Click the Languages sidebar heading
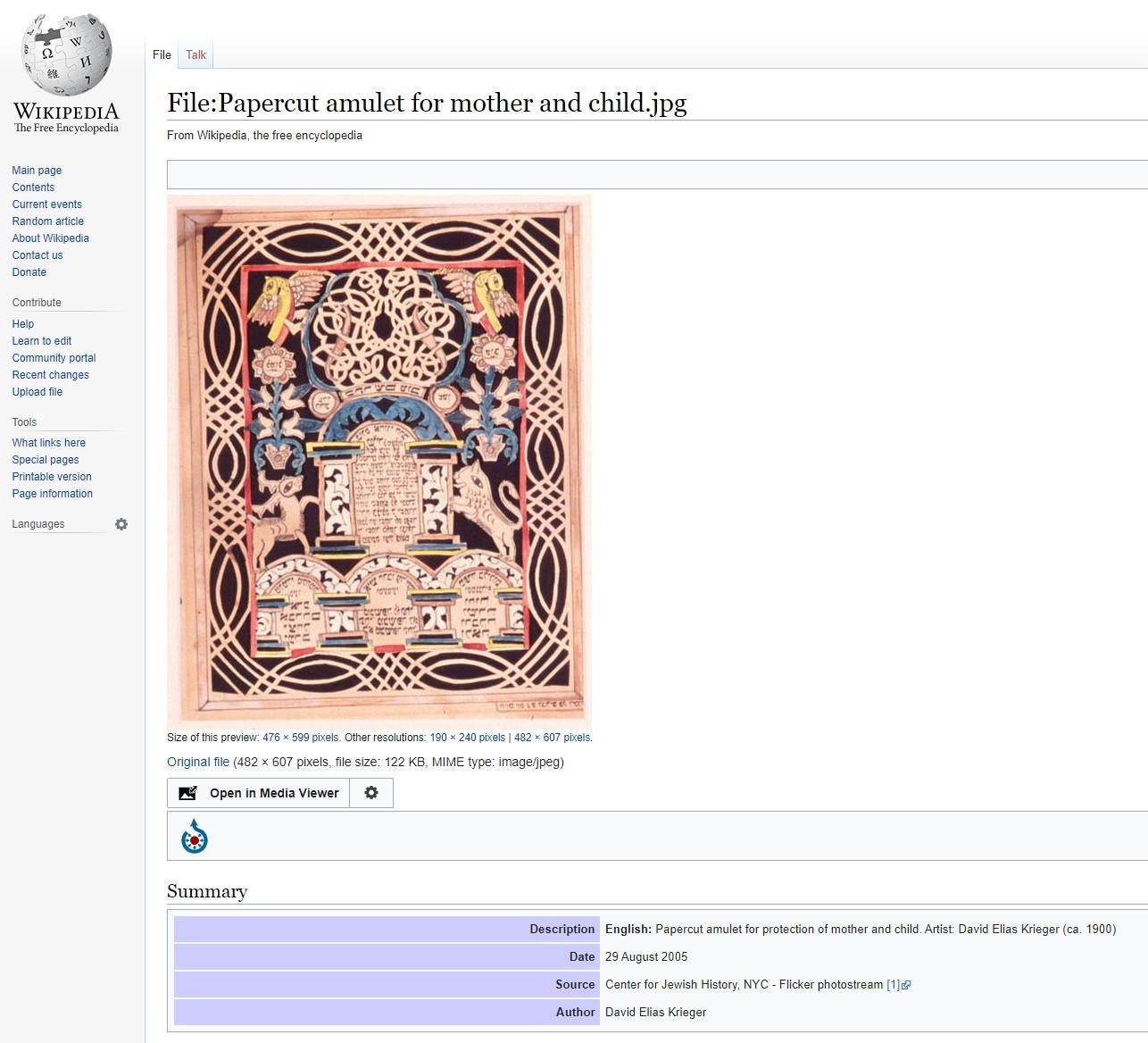This screenshot has width=1148, height=1043. tap(37, 524)
